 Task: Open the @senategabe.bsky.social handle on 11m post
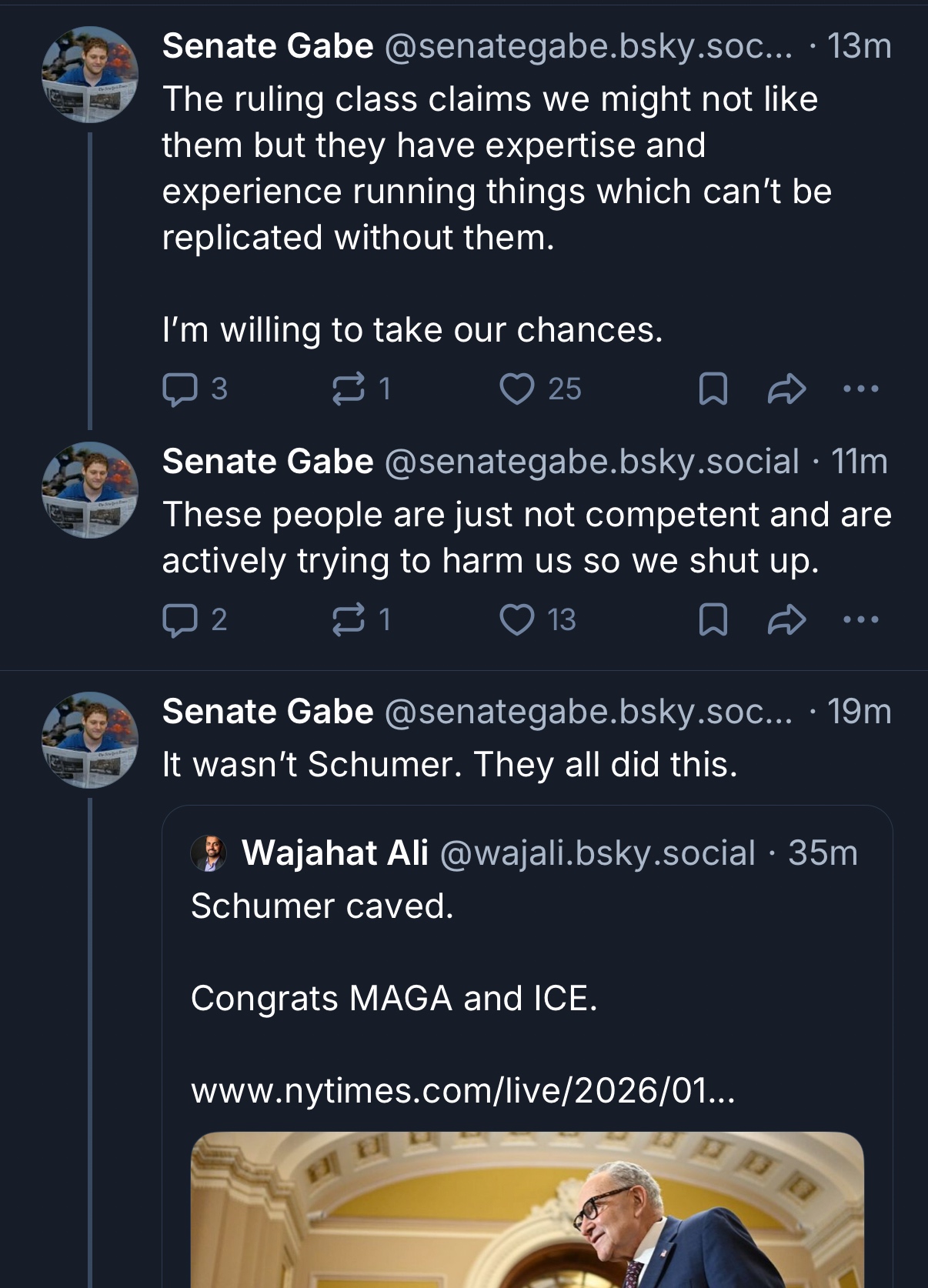pos(591,462)
